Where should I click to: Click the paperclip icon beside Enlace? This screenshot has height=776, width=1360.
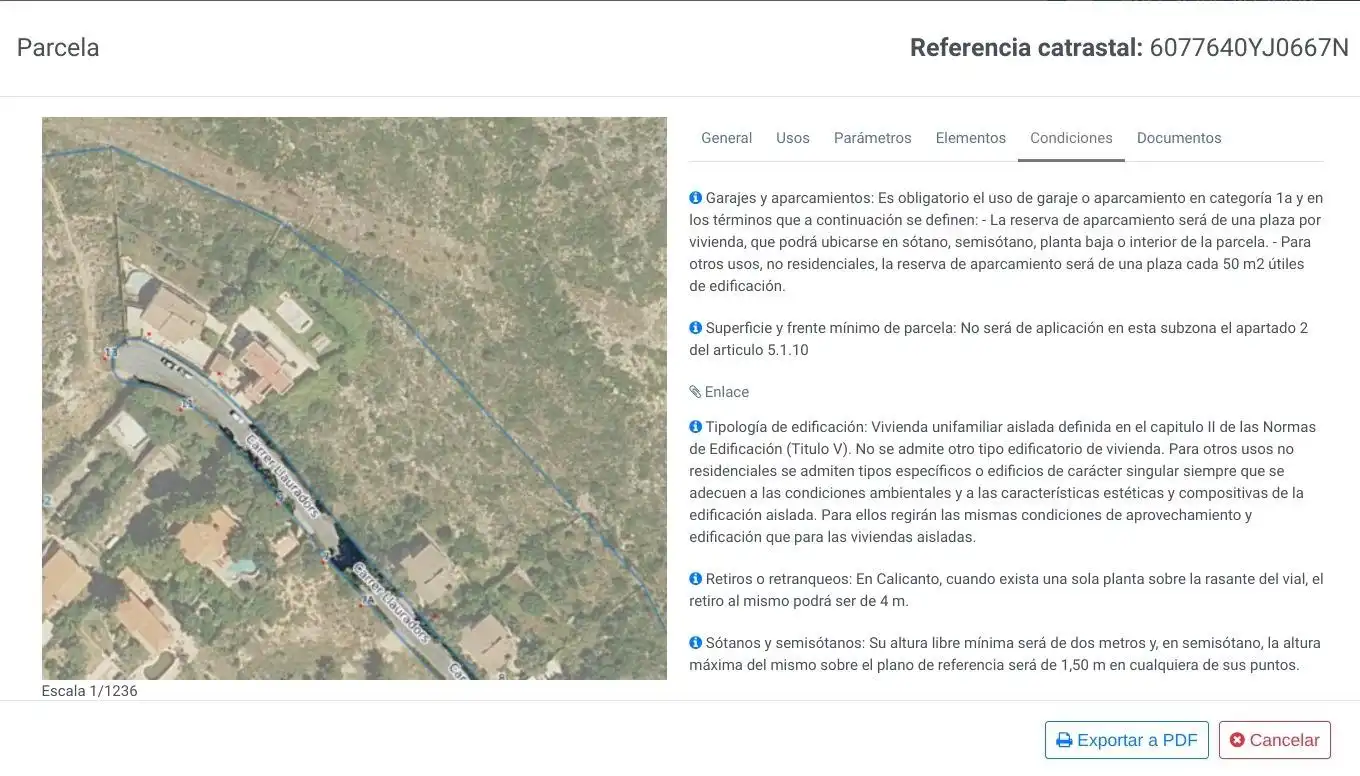pyautogui.click(x=695, y=392)
